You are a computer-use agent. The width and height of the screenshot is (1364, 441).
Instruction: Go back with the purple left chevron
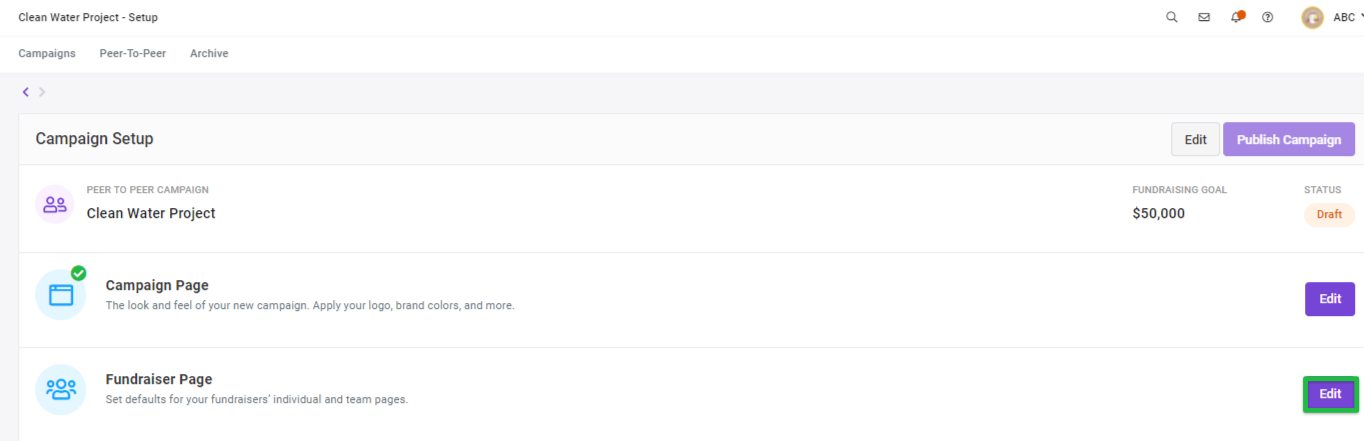pos(25,92)
